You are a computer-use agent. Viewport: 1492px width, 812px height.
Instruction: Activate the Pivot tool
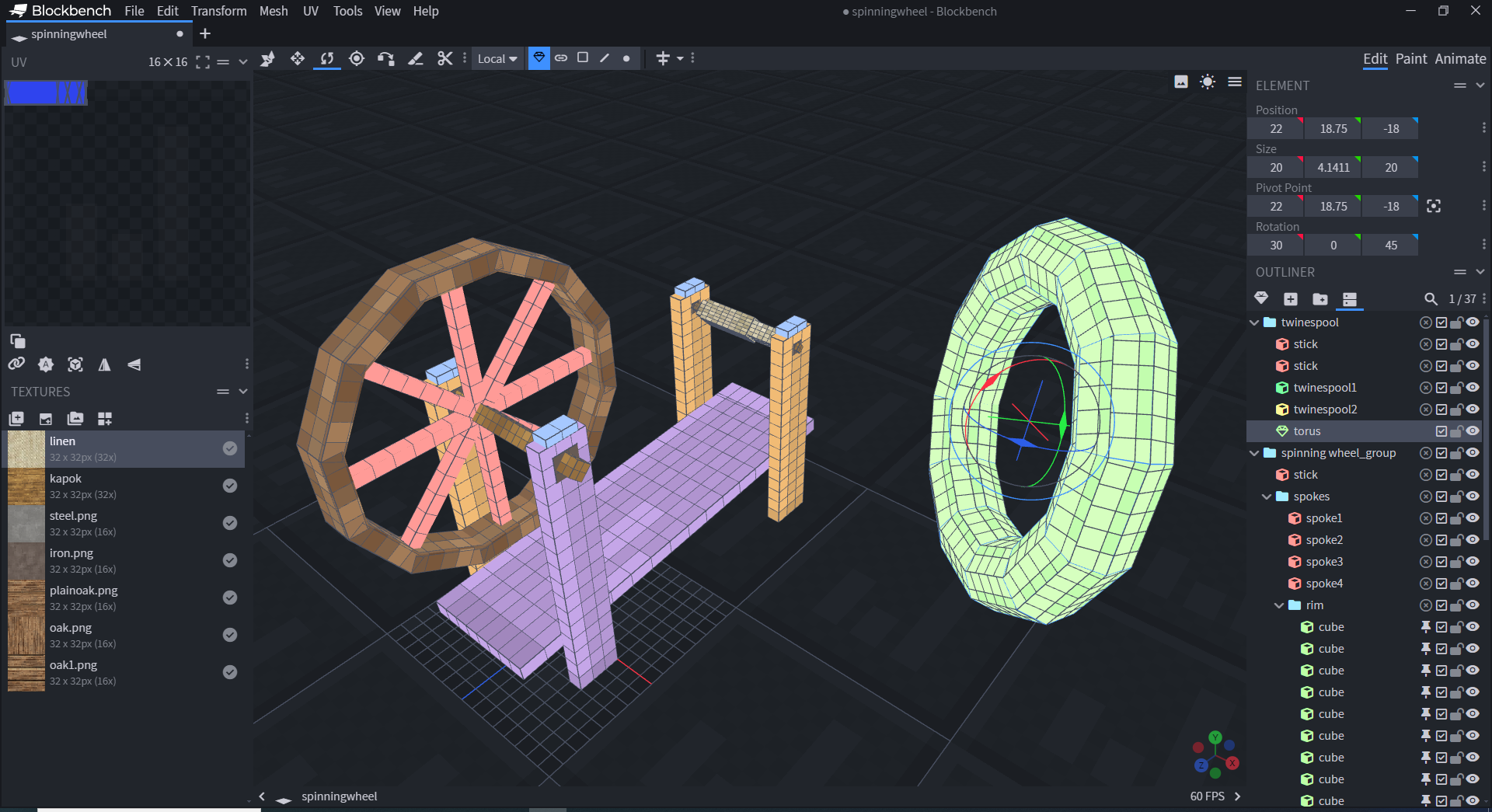(357, 59)
